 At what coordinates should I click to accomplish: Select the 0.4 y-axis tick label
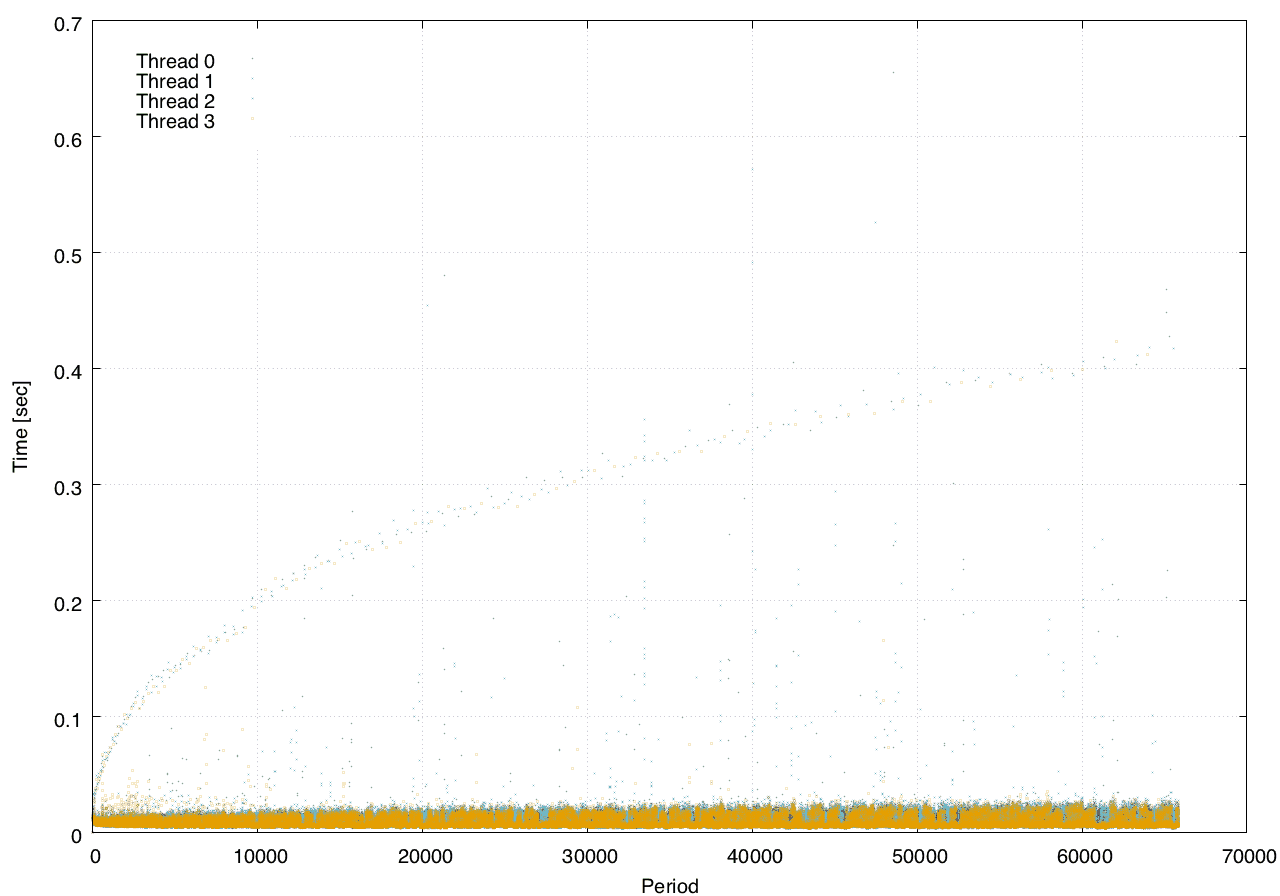pyautogui.click(x=65, y=369)
